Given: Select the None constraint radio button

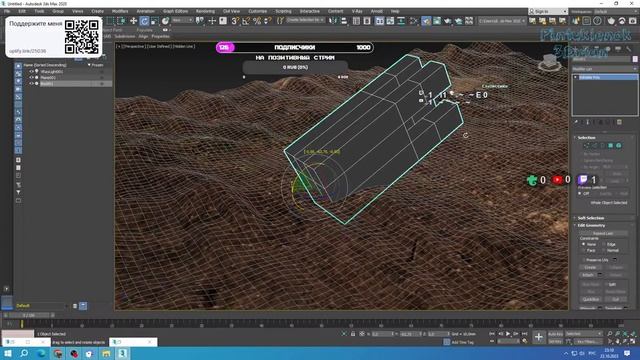Looking at the screenshot, I should pos(583,244).
